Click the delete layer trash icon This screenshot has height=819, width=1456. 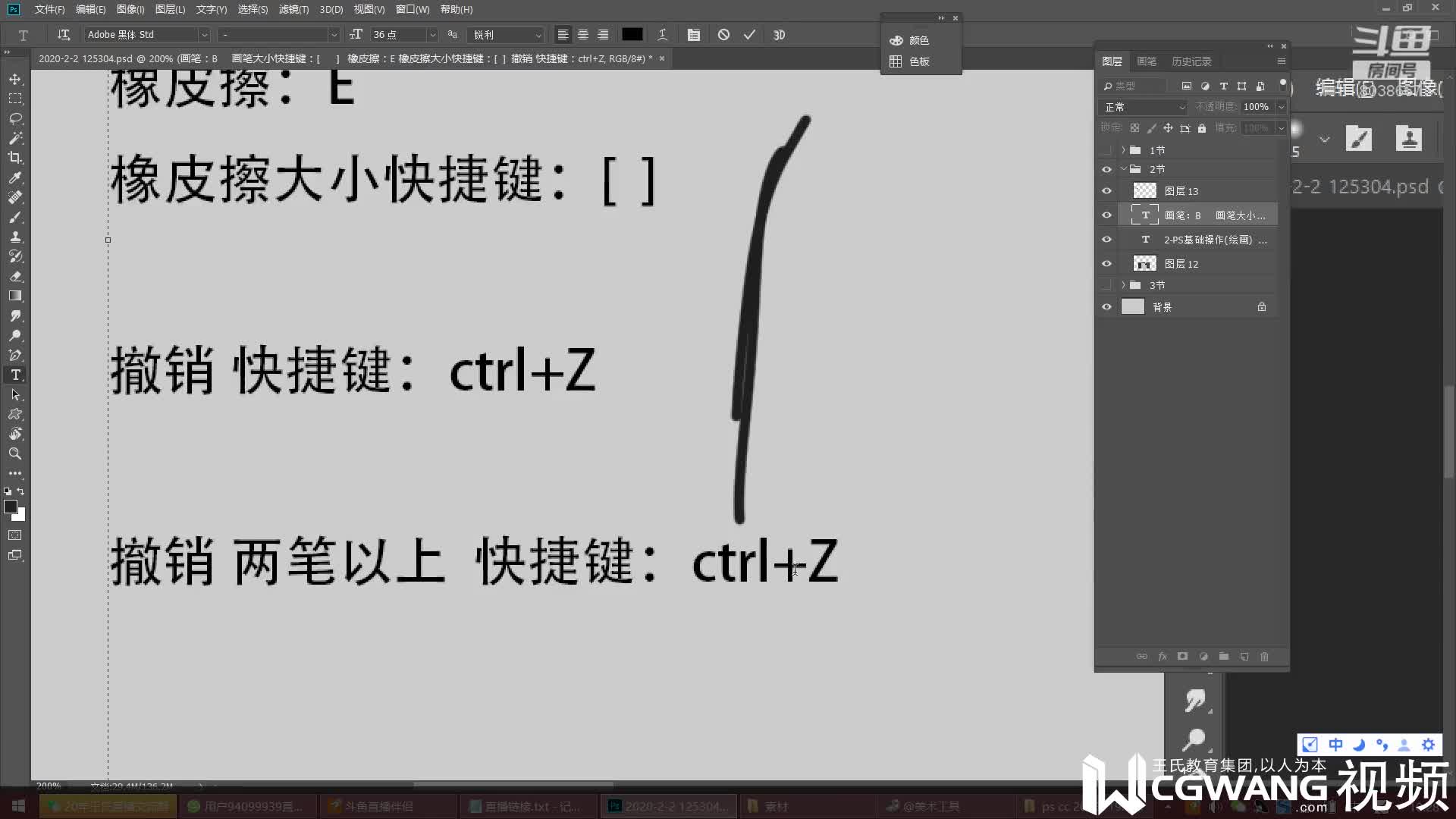[x=1264, y=657]
